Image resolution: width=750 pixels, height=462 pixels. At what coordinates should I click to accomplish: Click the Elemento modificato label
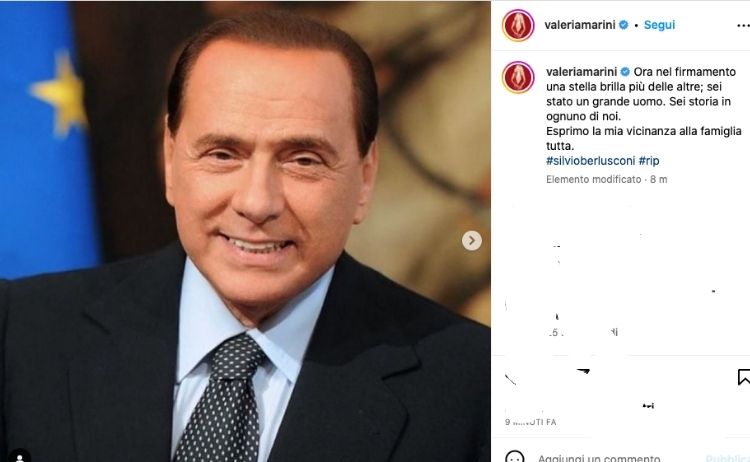click(x=593, y=179)
